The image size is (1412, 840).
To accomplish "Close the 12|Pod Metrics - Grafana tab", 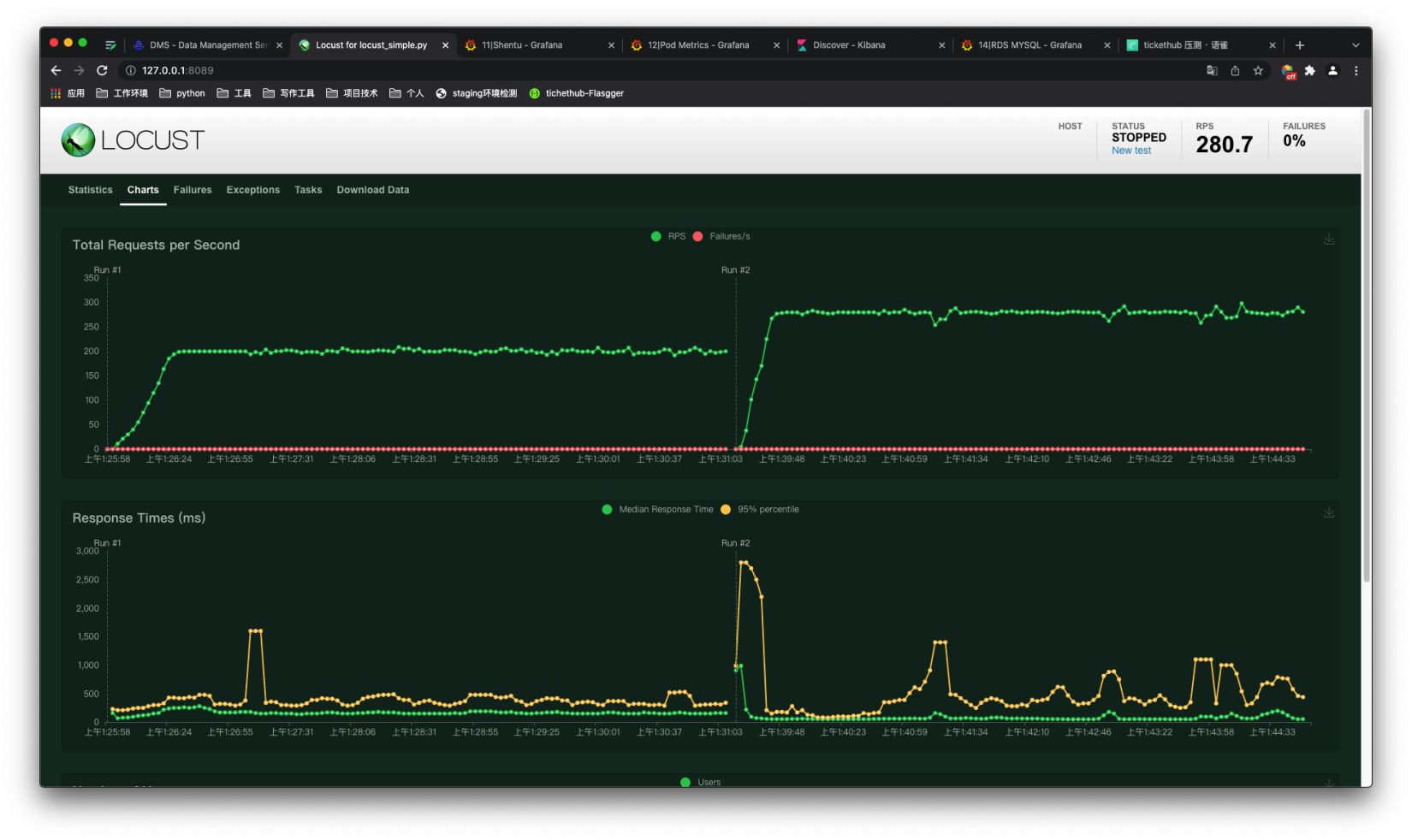I will pyautogui.click(x=776, y=45).
